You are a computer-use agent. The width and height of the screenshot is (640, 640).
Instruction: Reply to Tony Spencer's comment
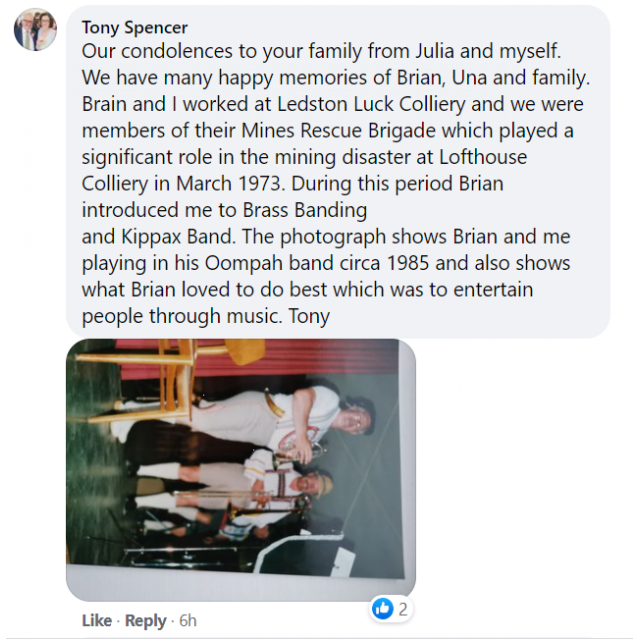coord(145,620)
